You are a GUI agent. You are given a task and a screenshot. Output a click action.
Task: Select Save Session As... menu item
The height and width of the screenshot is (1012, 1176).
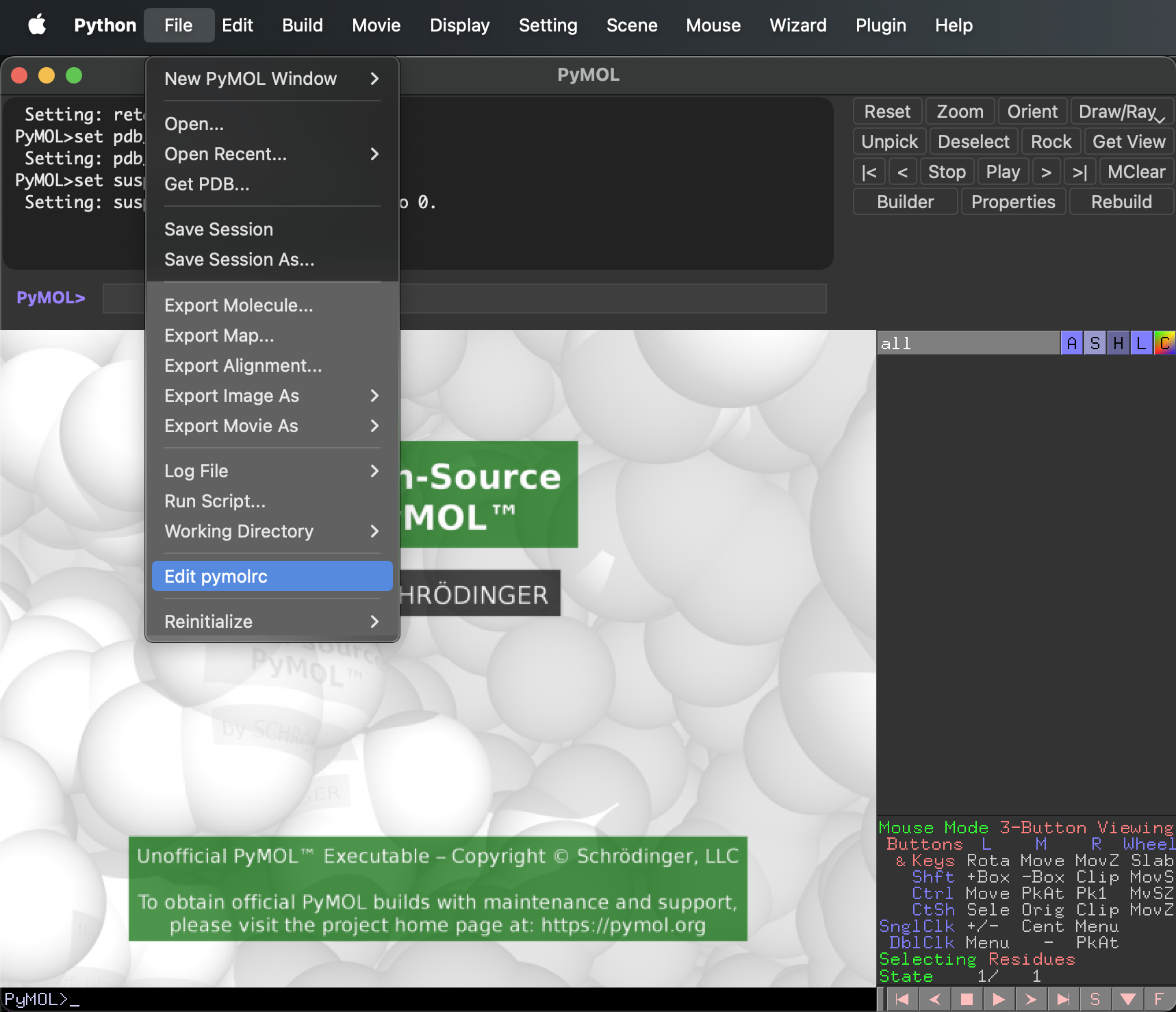(272, 260)
